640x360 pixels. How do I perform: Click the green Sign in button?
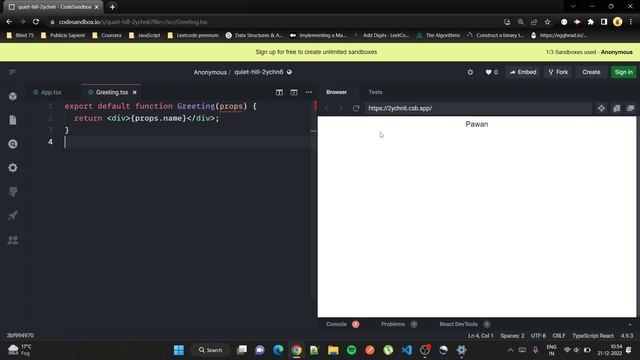click(623, 72)
